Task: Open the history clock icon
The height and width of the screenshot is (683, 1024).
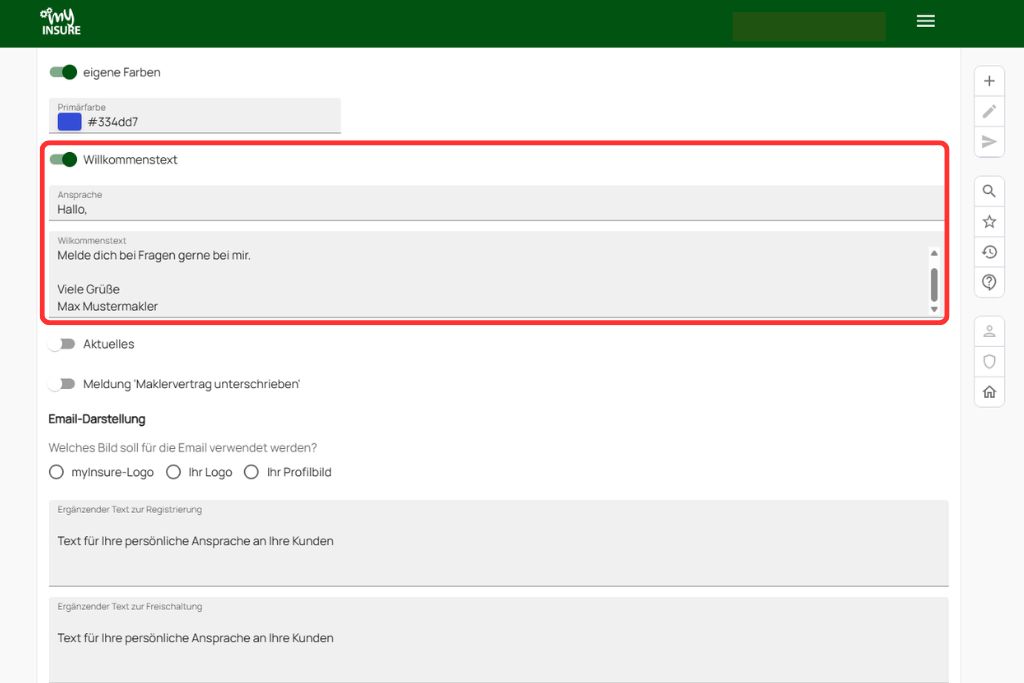Action: (989, 252)
